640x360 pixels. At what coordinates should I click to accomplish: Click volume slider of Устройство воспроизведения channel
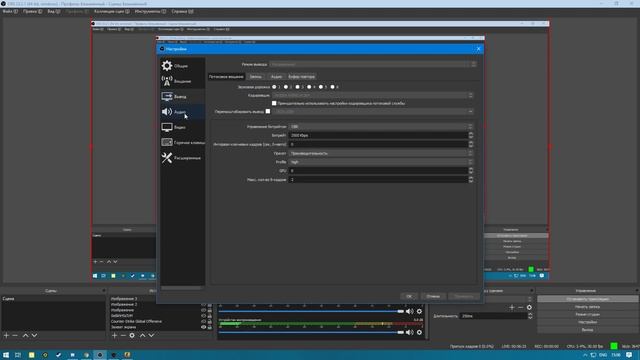(311, 332)
